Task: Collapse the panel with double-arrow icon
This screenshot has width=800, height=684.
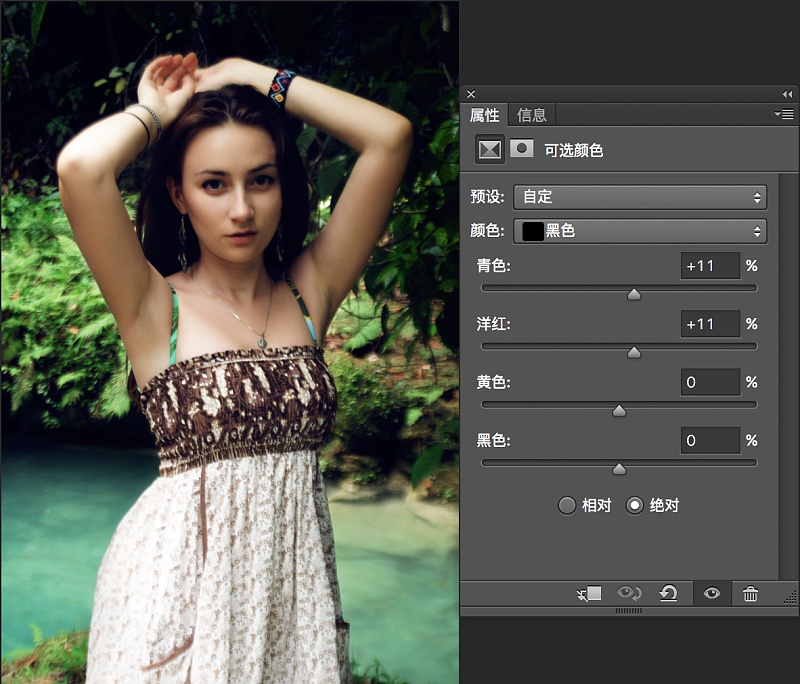Action: pyautogui.click(x=787, y=94)
